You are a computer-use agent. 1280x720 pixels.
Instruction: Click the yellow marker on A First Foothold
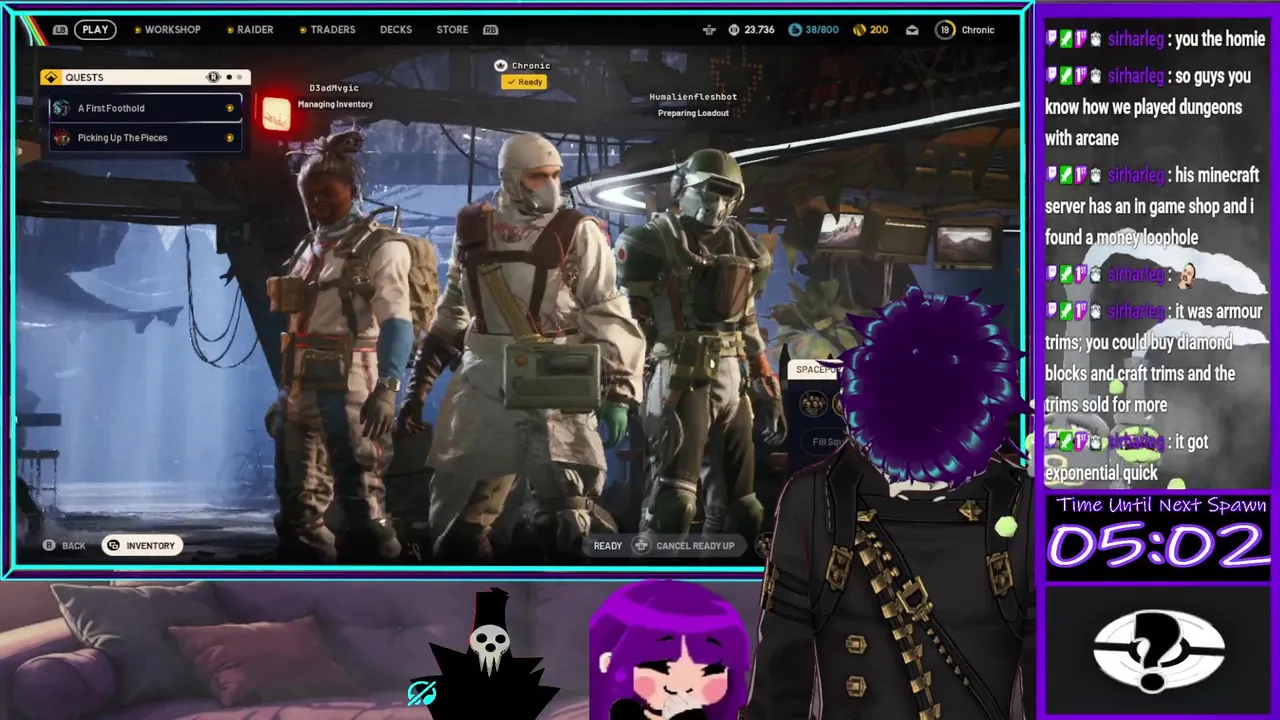[230, 108]
